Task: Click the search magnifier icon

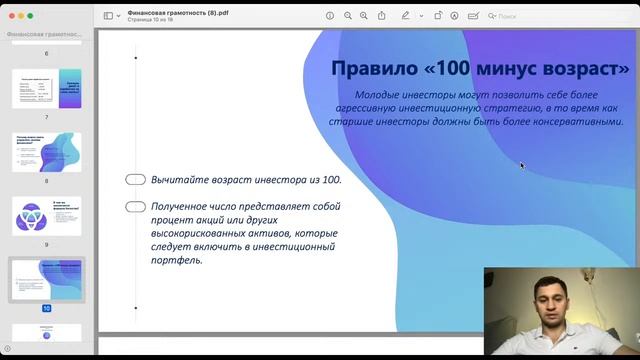Action: [x=492, y=16]
